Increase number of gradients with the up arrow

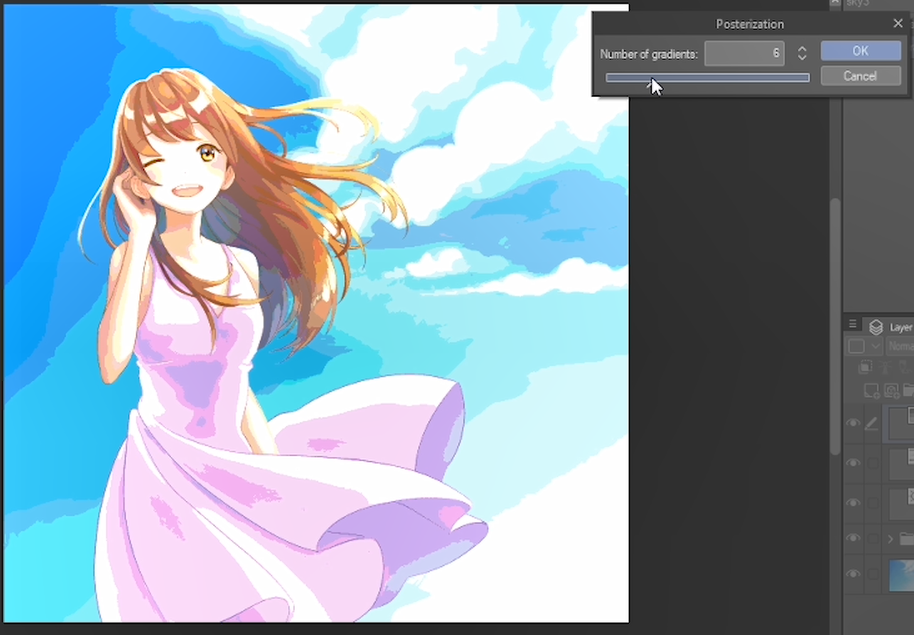tap(802, 47)
